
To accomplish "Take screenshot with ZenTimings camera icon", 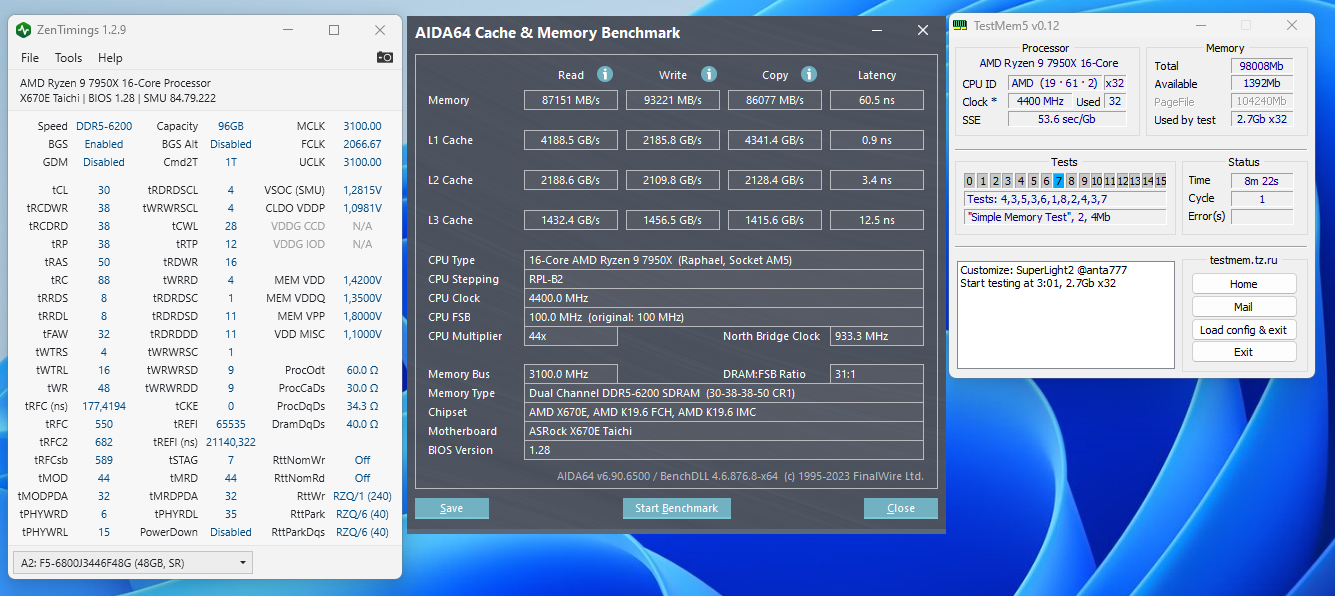I will click(x=384, y=58).
